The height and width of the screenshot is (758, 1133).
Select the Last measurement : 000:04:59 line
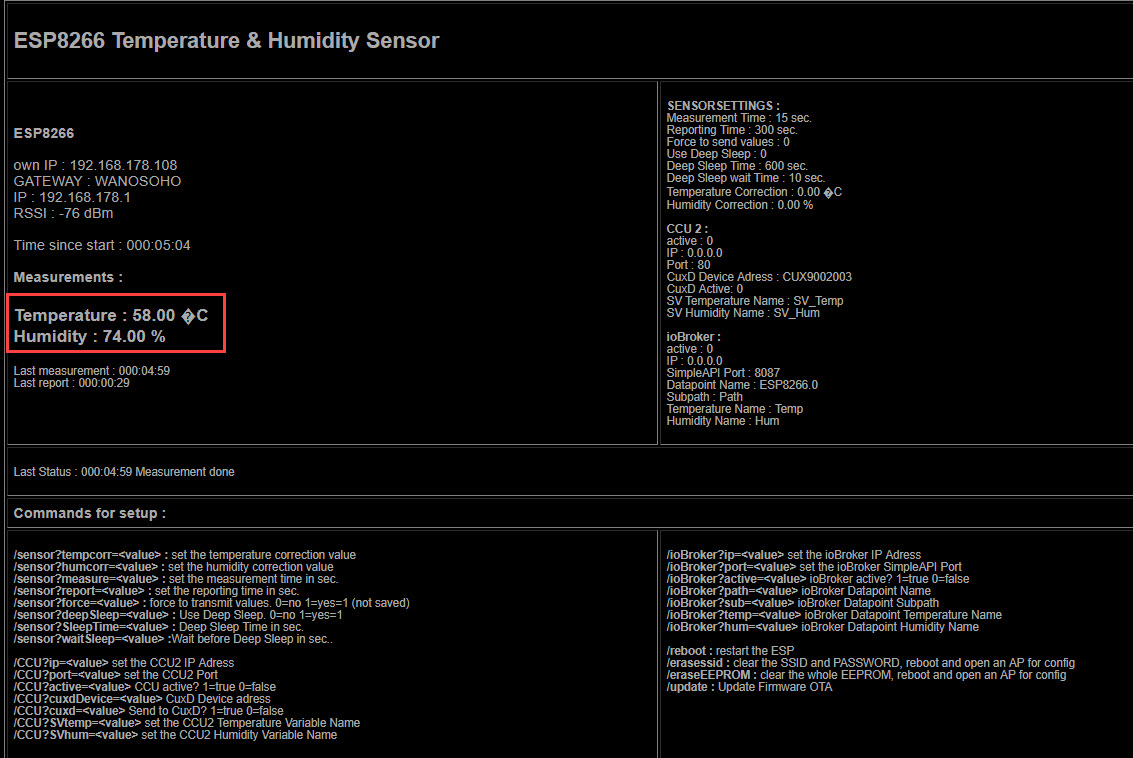point(92,371)
